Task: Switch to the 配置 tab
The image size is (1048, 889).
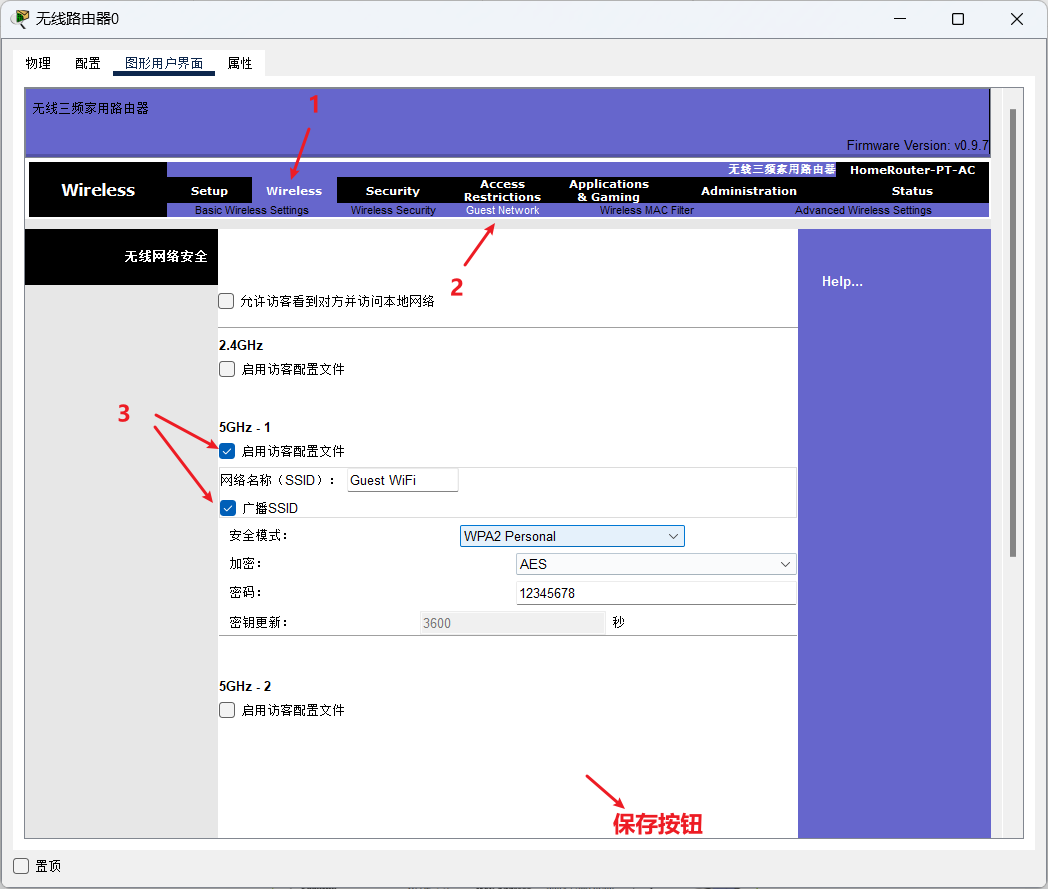Action: (x=88, y=63)
